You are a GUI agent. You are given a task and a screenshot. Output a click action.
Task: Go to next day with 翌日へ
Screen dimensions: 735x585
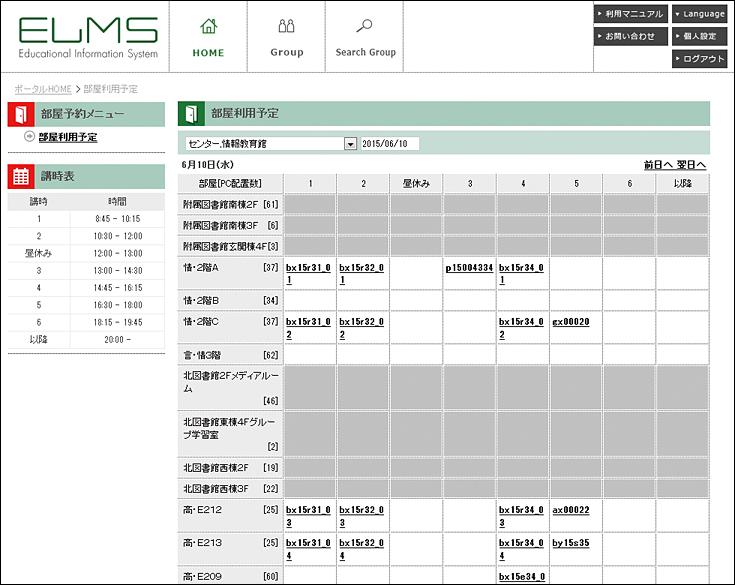(691, 165)
